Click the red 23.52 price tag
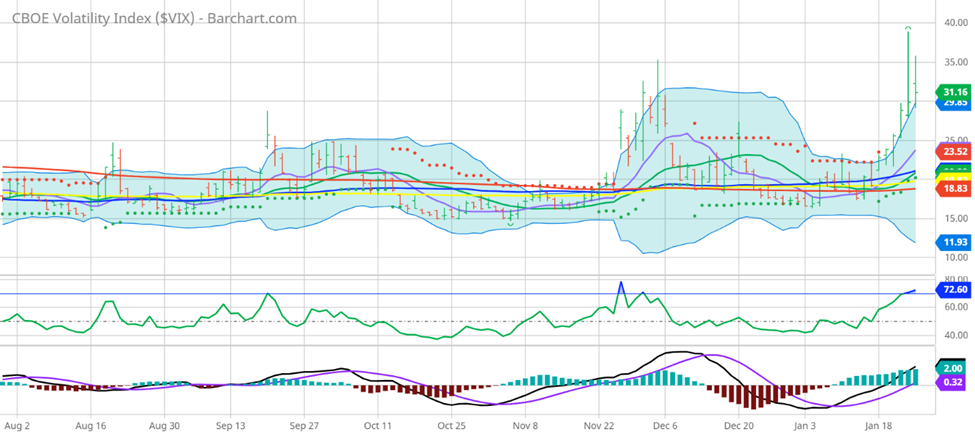 [954, 150]
